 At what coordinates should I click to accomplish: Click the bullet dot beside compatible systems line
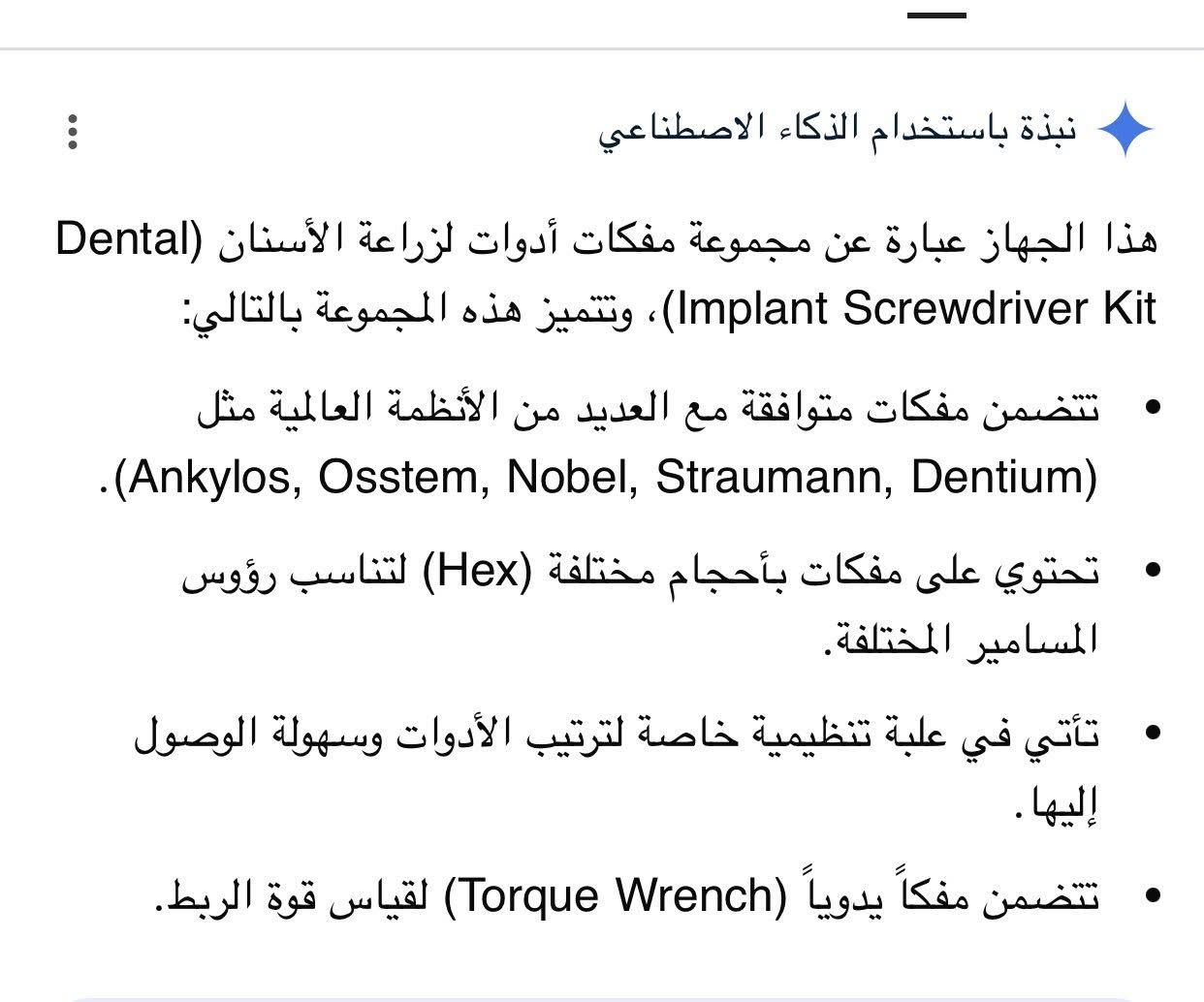tap(1153, 409)
